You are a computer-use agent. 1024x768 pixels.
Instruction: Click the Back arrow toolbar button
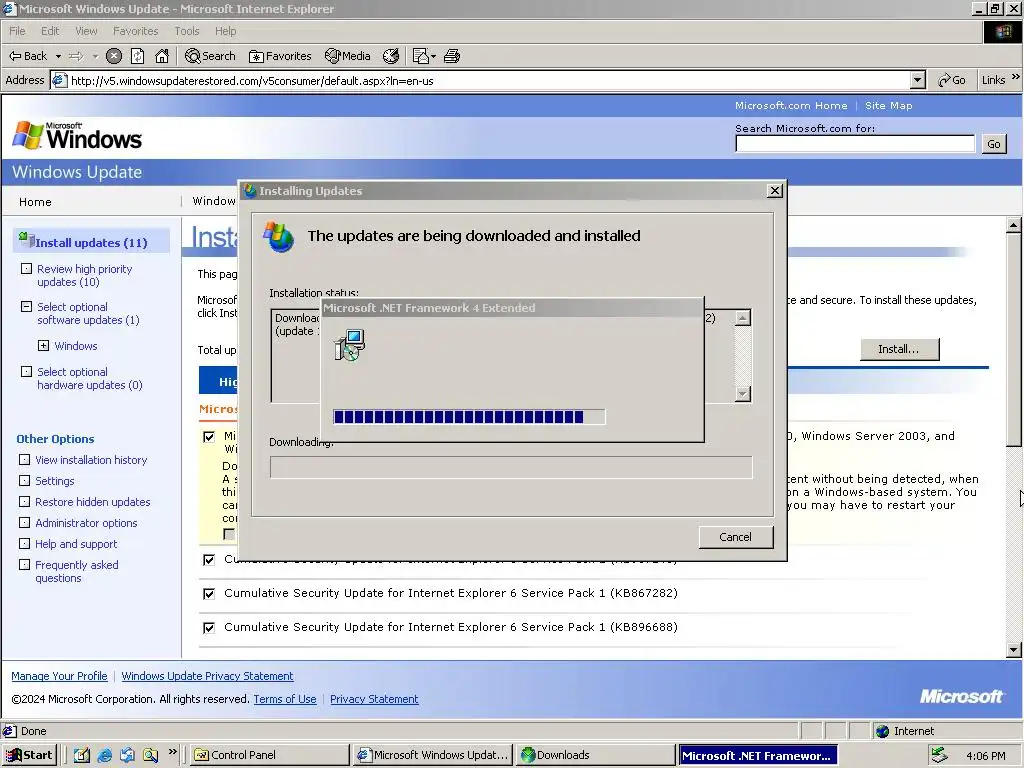[27, 56]
